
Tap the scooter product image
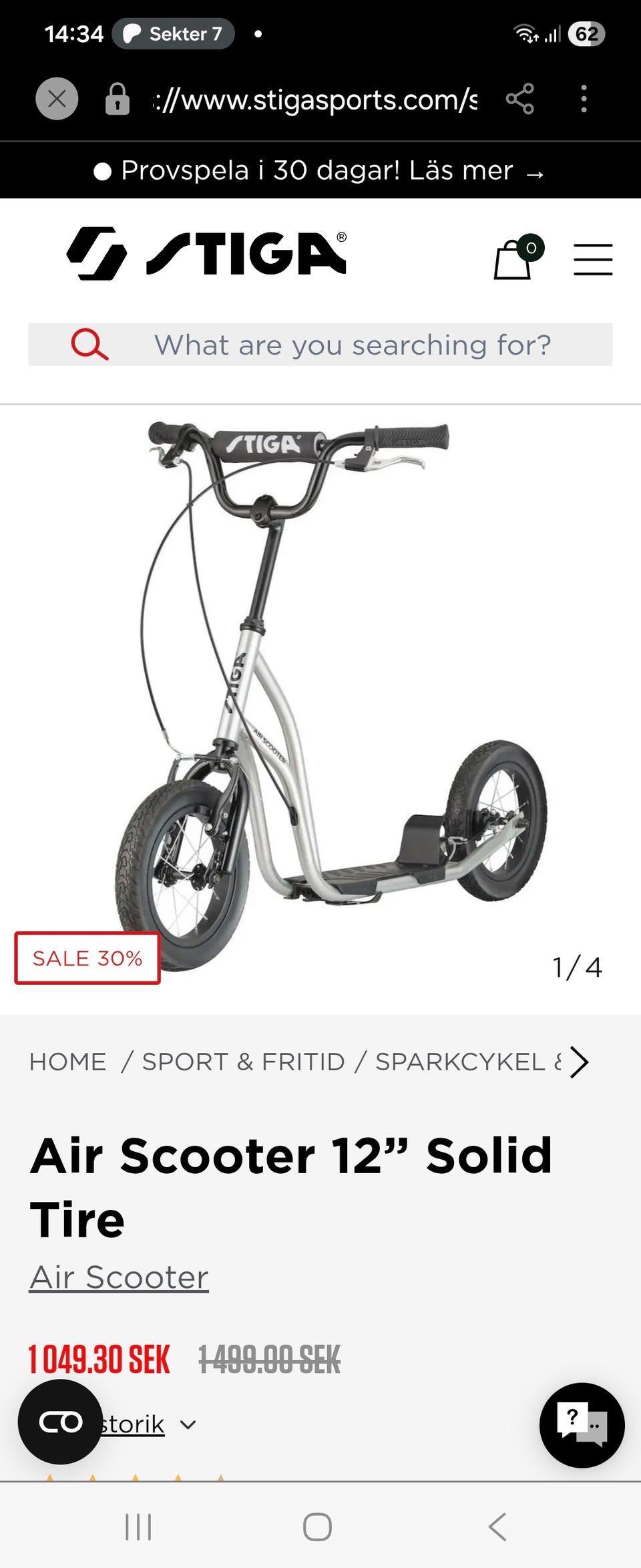click(x=320, y=695)
